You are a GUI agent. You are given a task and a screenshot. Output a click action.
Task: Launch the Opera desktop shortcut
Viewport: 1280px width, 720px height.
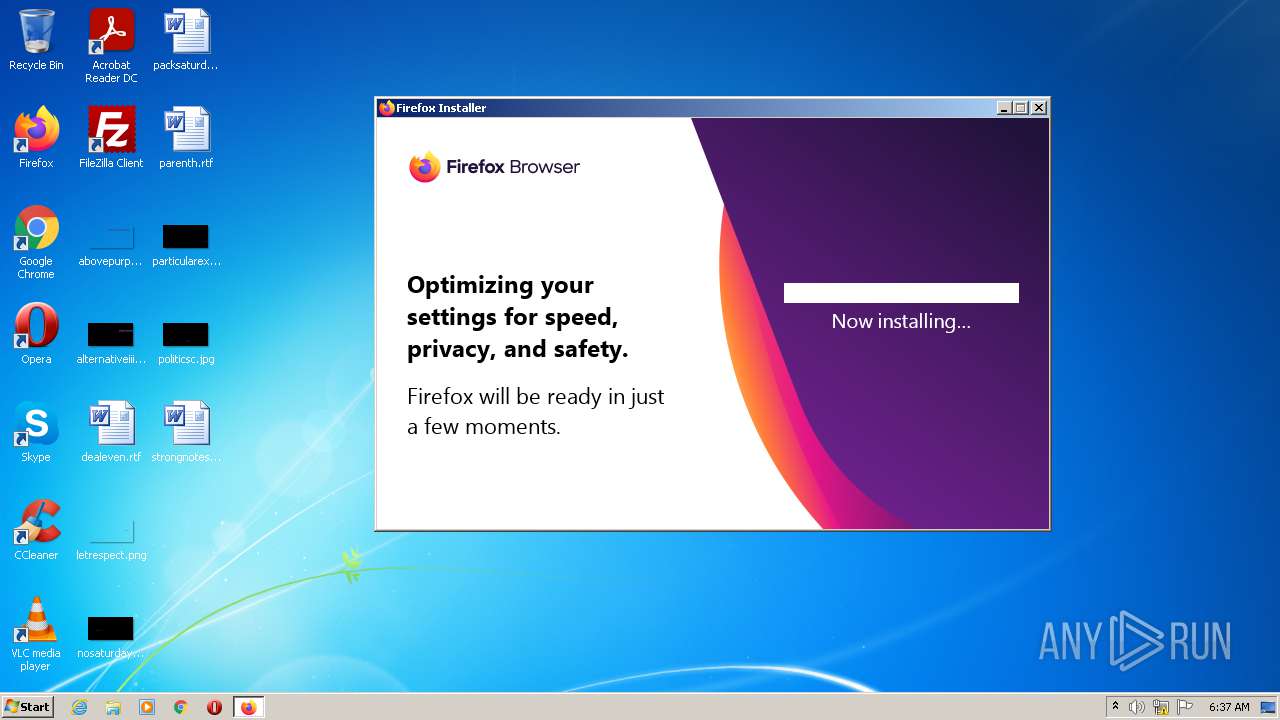36,334
